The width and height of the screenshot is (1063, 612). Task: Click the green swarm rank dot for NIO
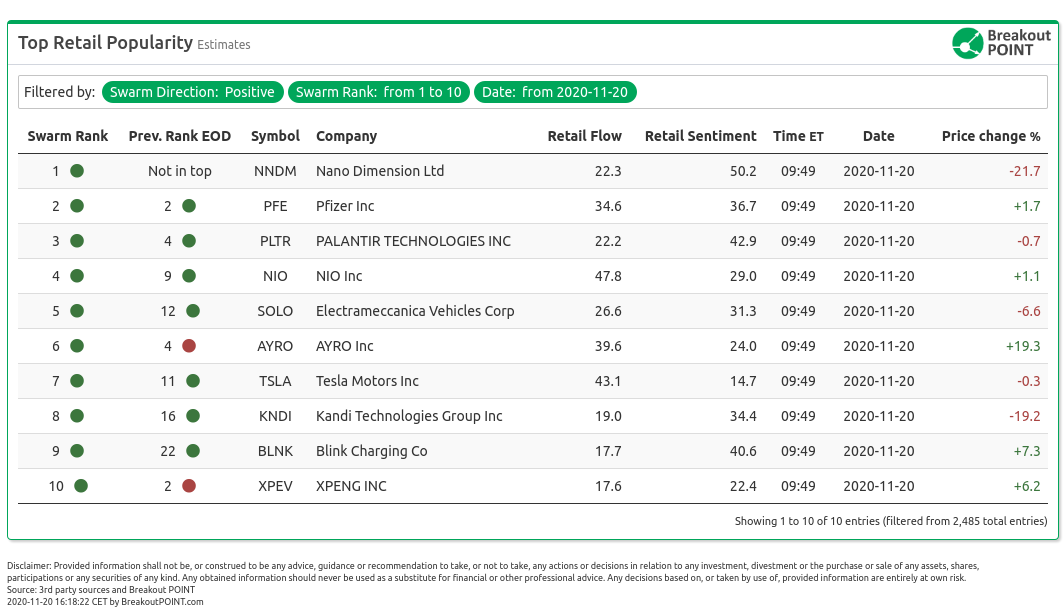coord(77,276)
